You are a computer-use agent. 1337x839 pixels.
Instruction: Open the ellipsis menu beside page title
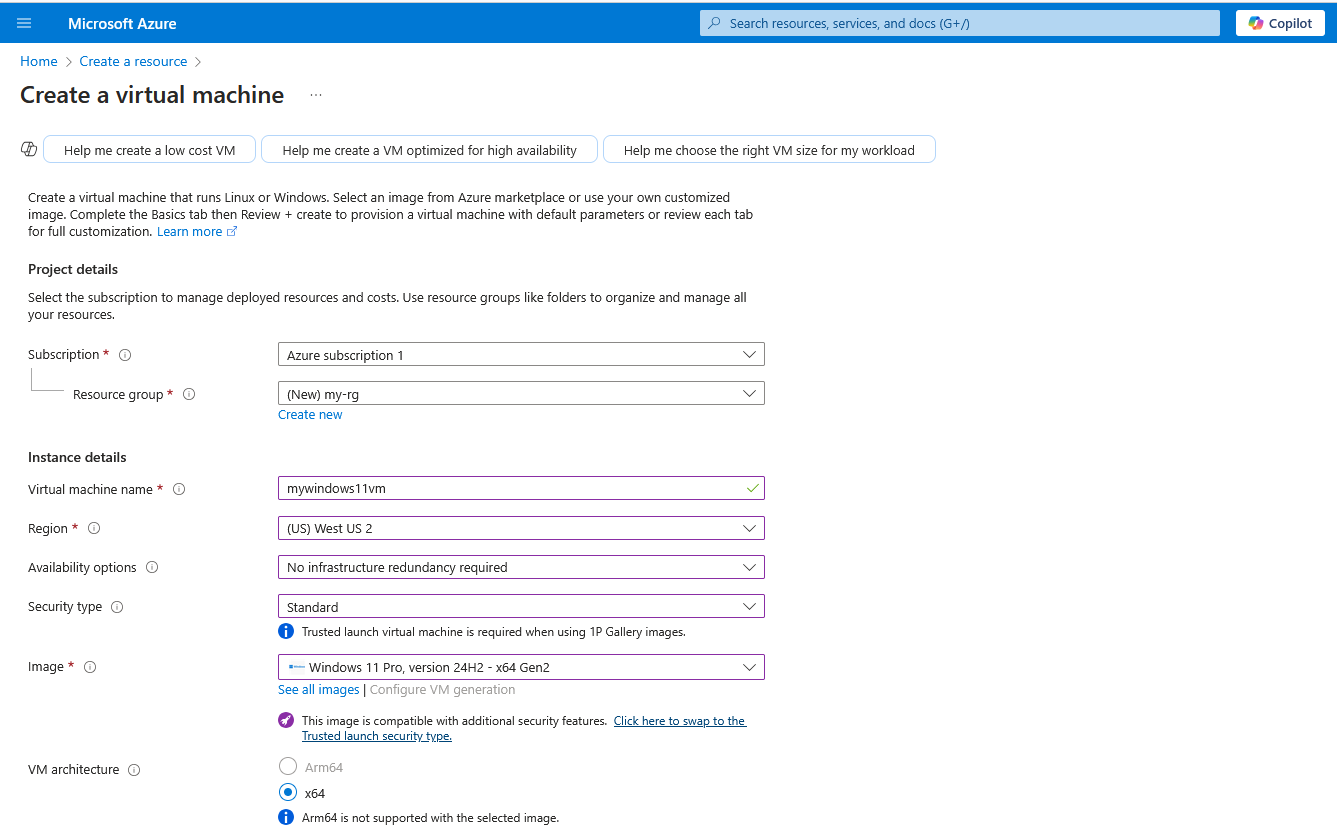coord(316,95)
